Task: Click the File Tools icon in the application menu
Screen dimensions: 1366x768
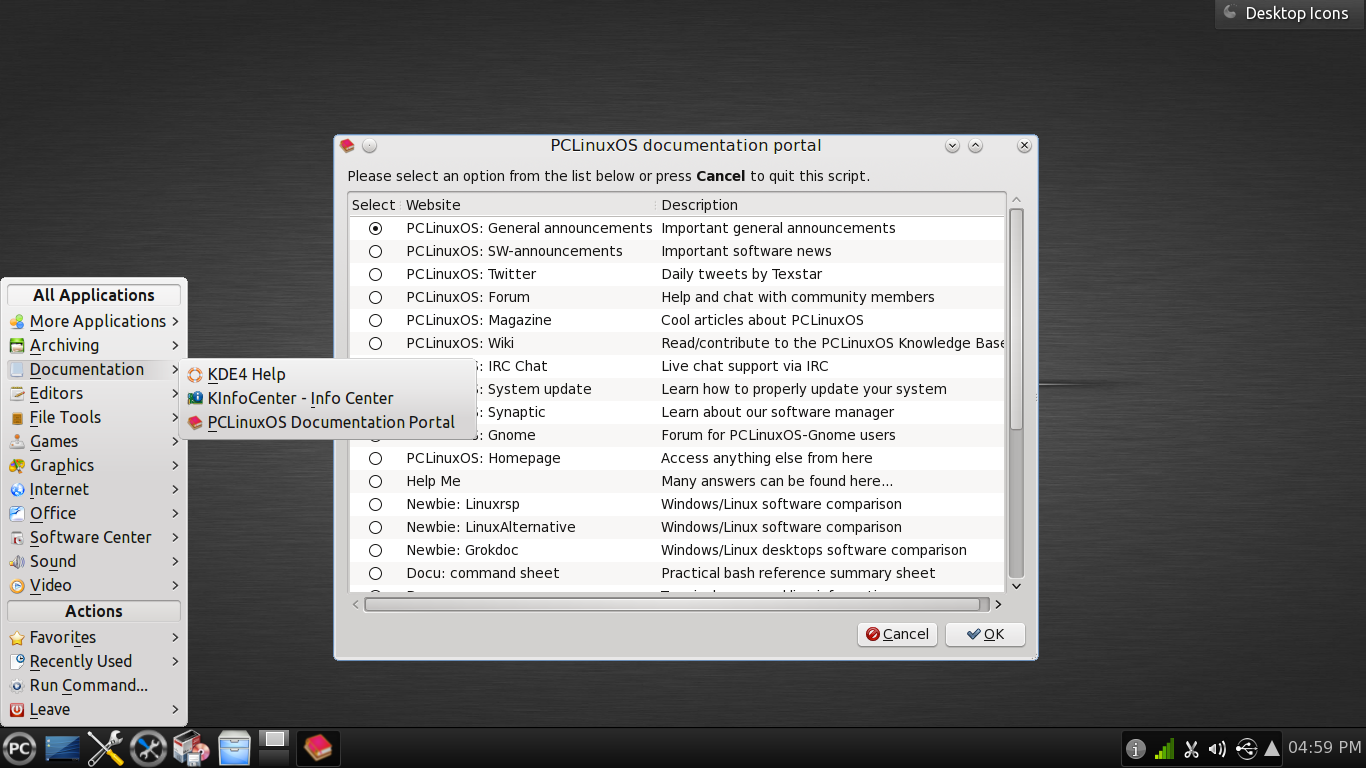Action: pyautogui.click(x=17, y=418)
